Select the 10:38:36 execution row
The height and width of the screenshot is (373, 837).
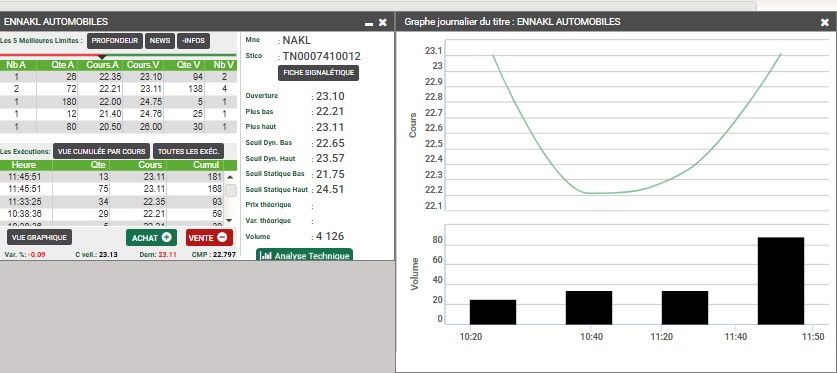pos(111,213)
